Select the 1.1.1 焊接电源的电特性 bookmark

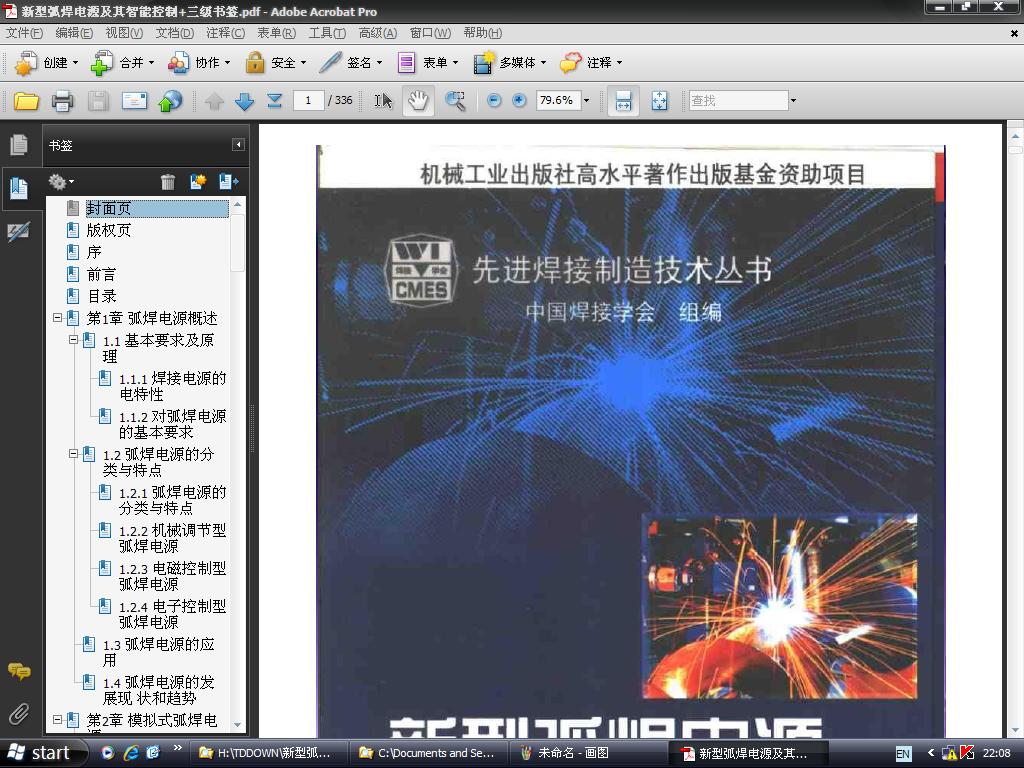pos(172,386)
